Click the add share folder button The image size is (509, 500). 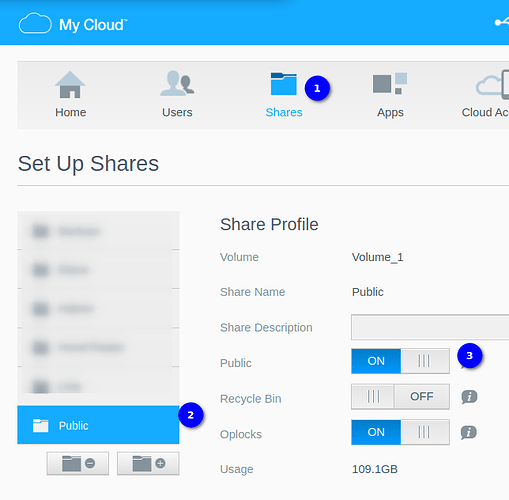tap(148, 463)
